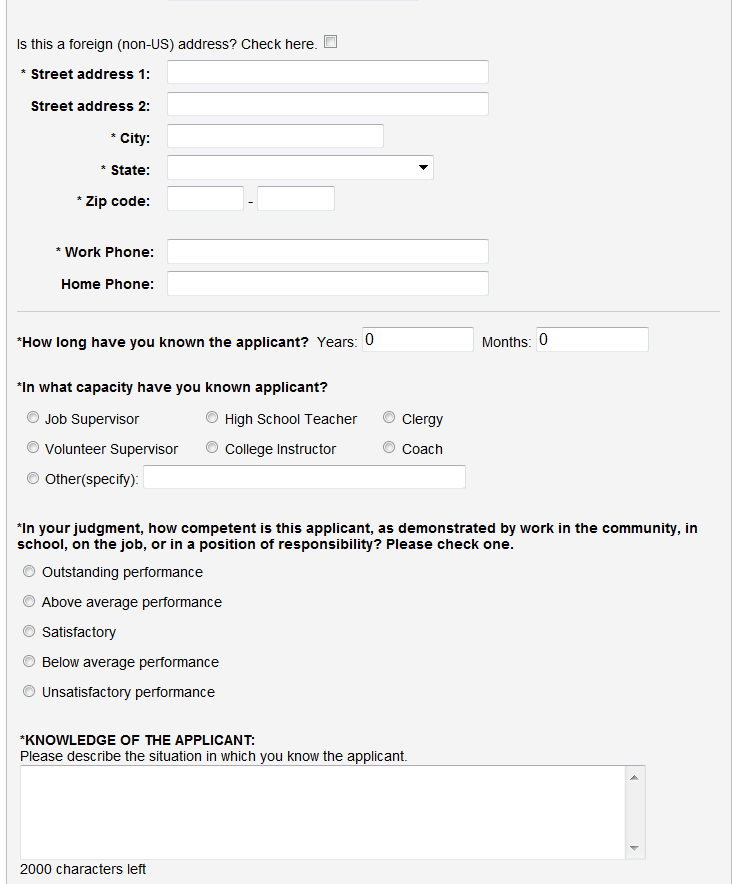Focus the Home Phone field
Viewport: 735px width, 884px height.
pos(327,284)
